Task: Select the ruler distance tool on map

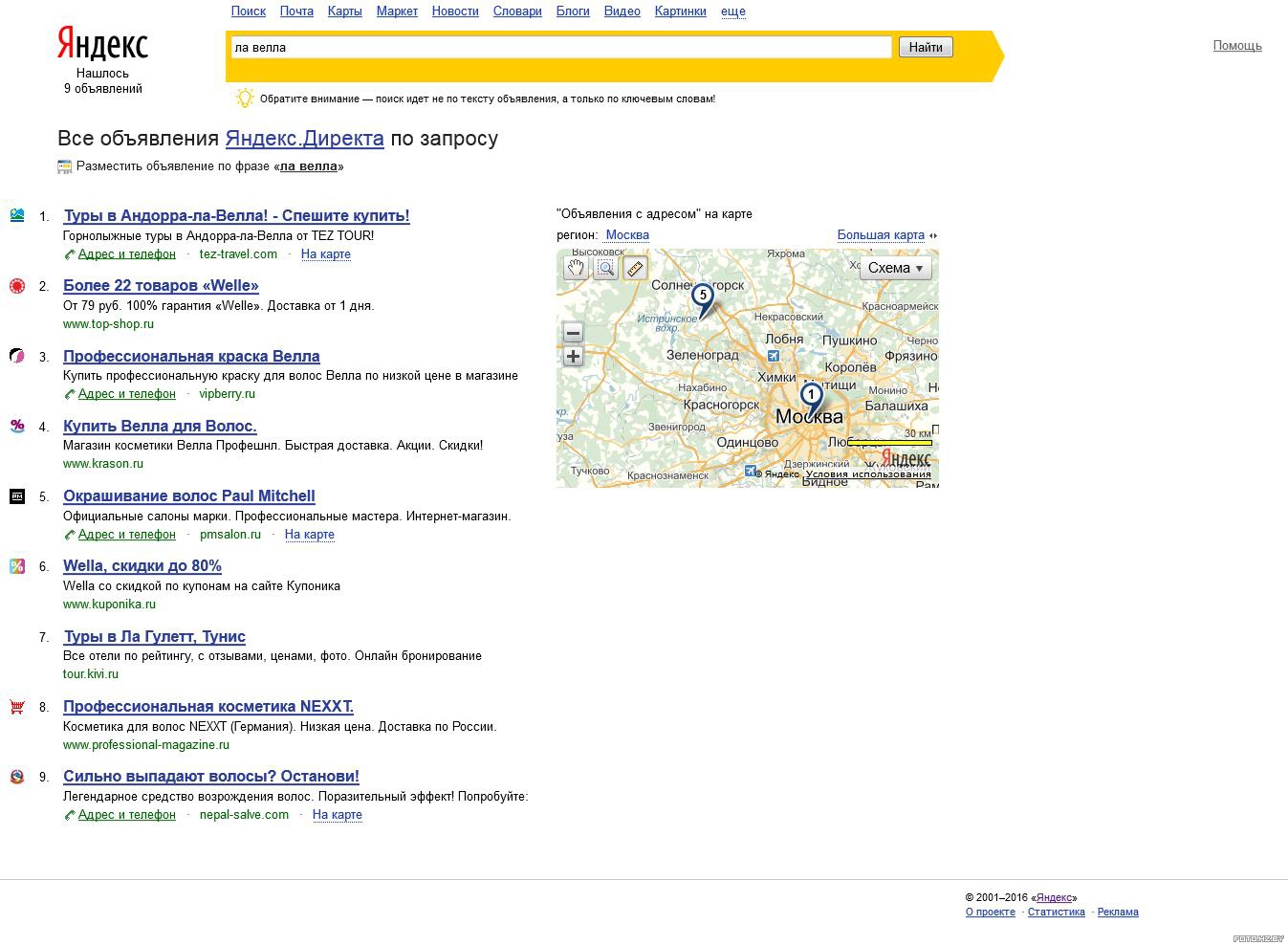Action: 636,269
